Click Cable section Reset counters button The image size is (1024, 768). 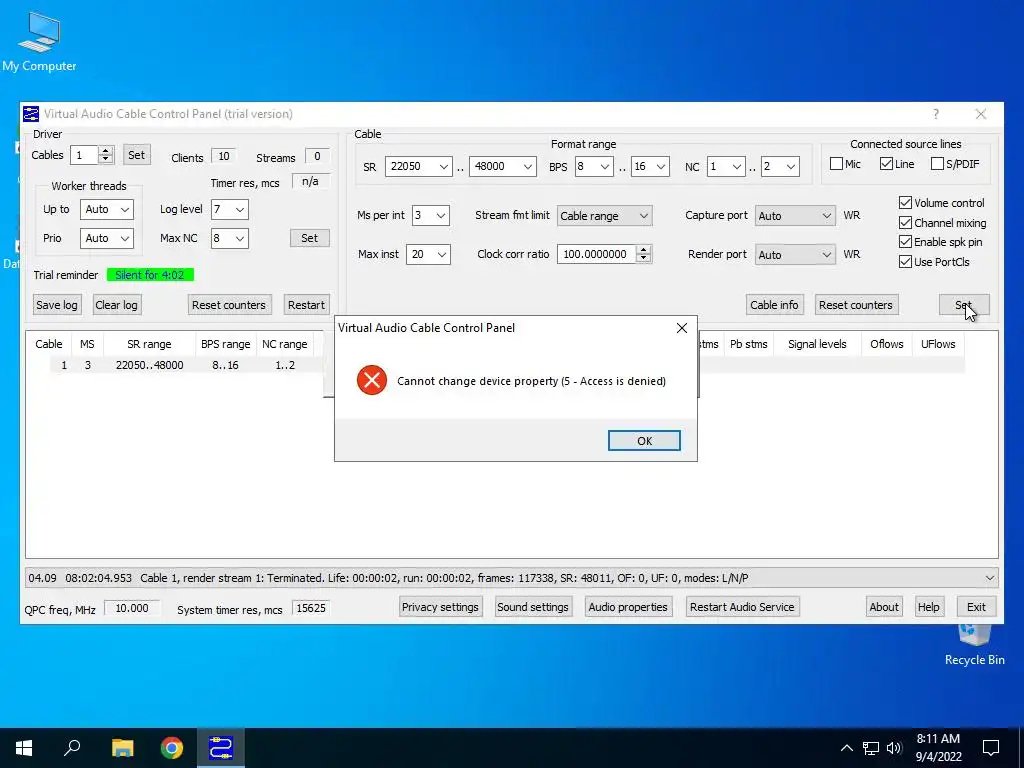click(856, 305)
